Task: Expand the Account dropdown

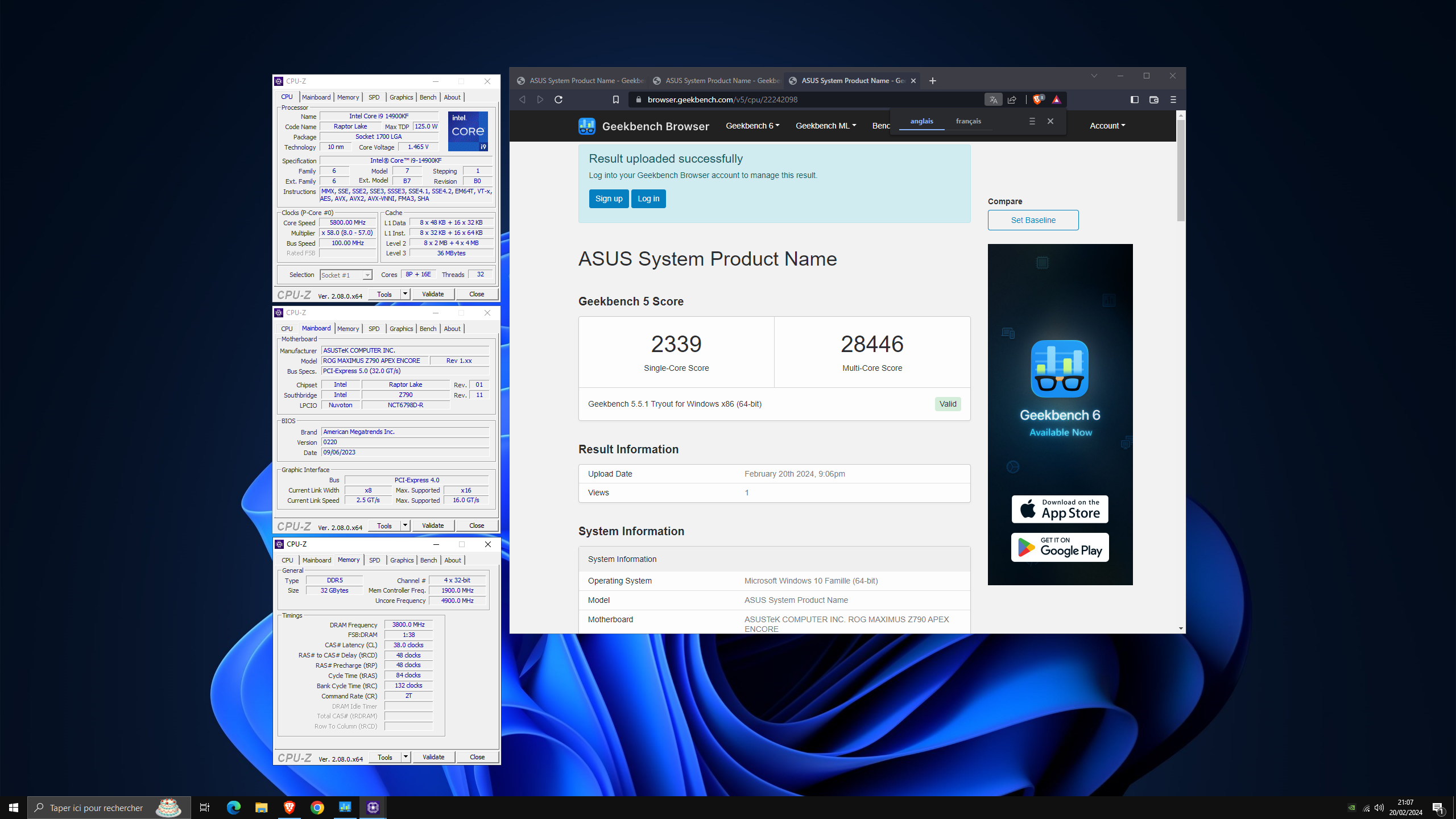Action: coord(1107,126)
